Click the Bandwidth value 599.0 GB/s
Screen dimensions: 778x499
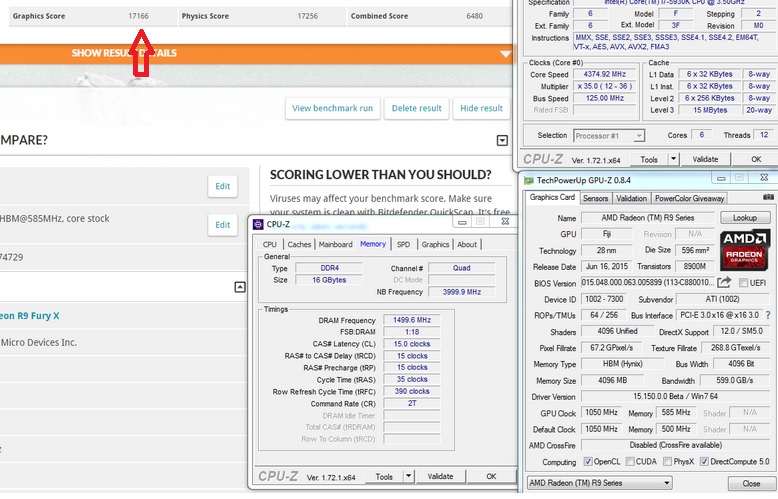pyautogui.click(x=734, y=380)
